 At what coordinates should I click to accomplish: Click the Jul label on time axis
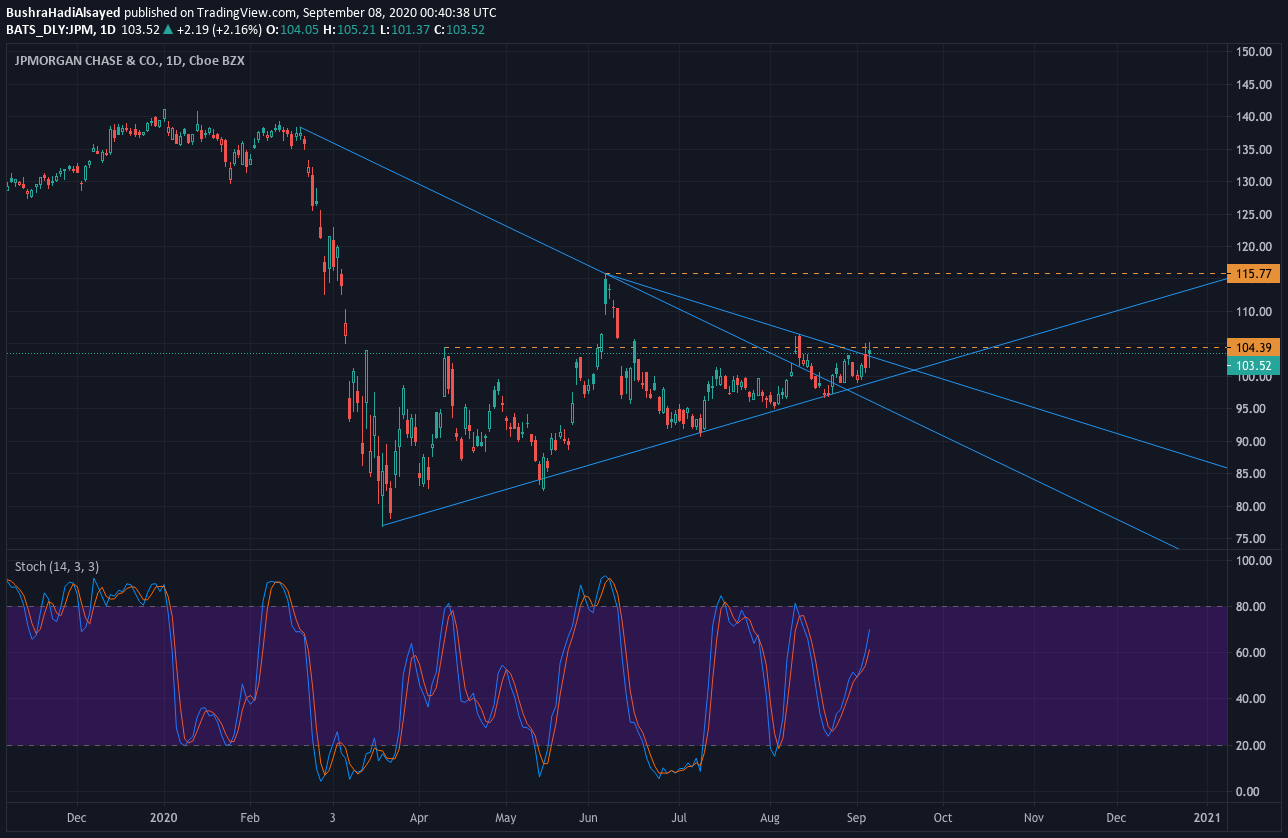click(678, 817)
